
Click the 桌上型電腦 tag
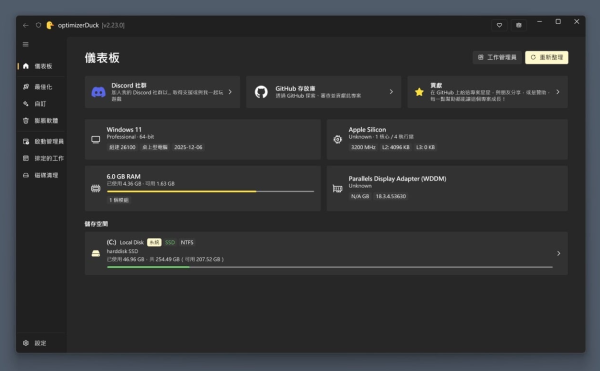(155, 147)
